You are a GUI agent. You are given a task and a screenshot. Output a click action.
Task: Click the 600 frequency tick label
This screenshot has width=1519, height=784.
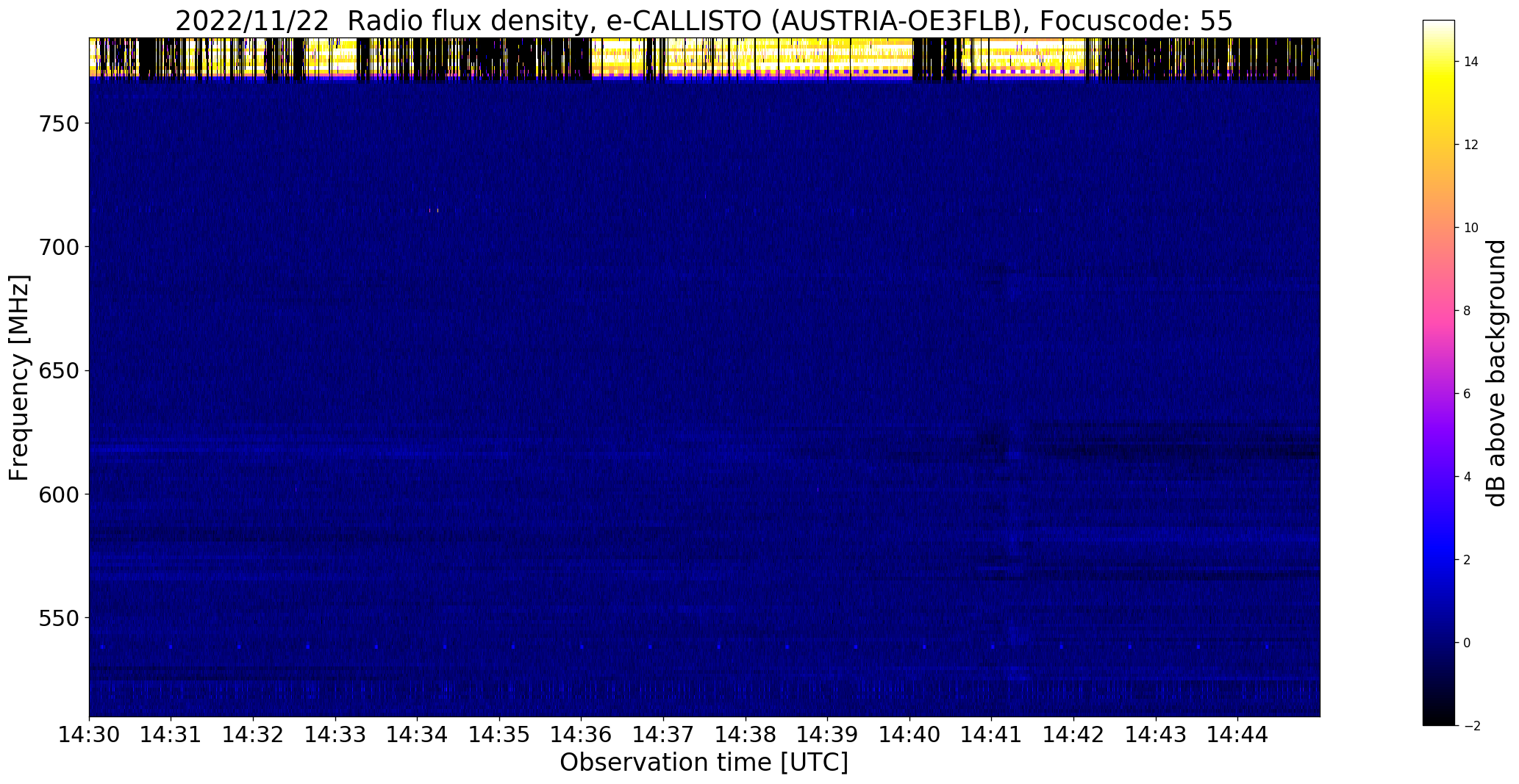(57, 495)
